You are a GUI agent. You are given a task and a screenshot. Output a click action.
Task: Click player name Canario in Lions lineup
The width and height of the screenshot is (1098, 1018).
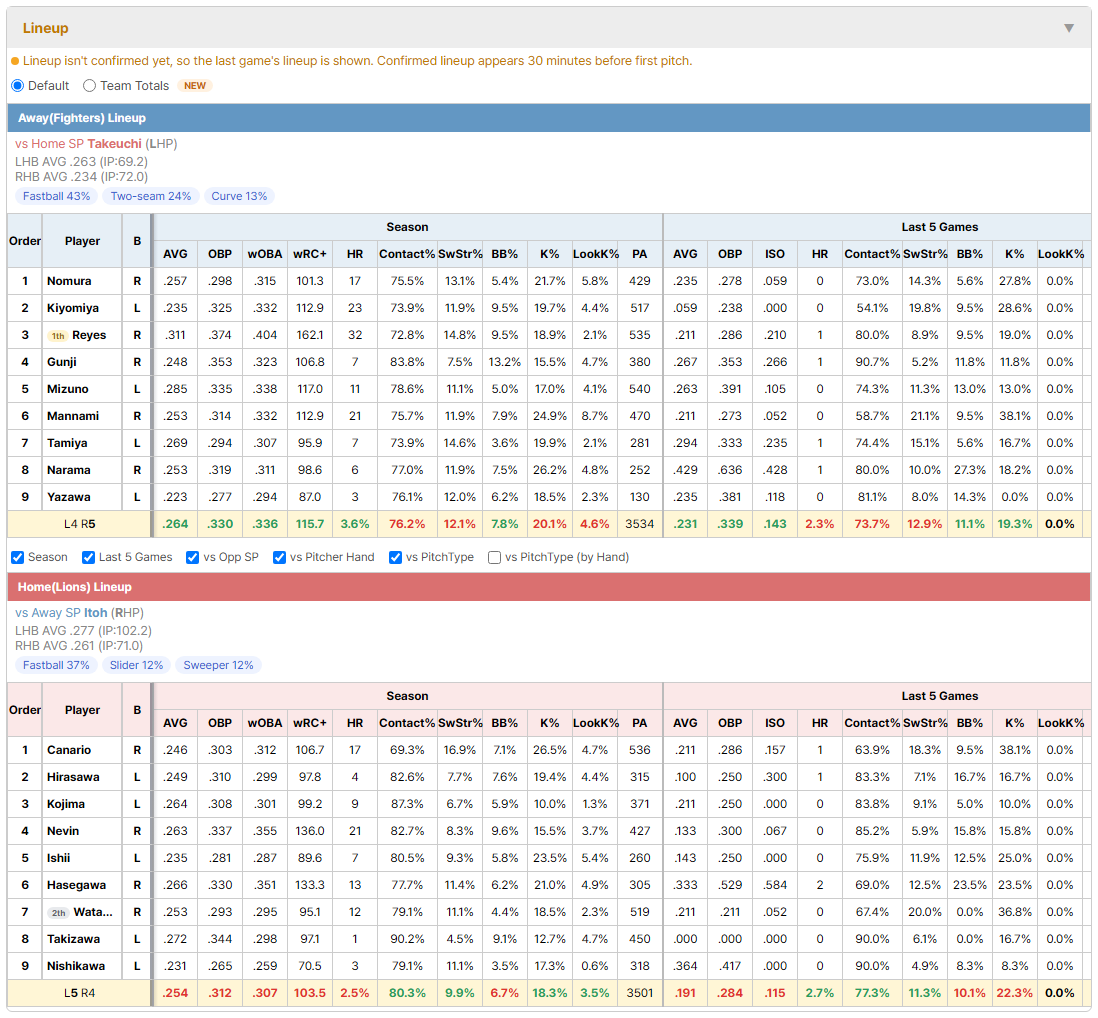(69, 750)
